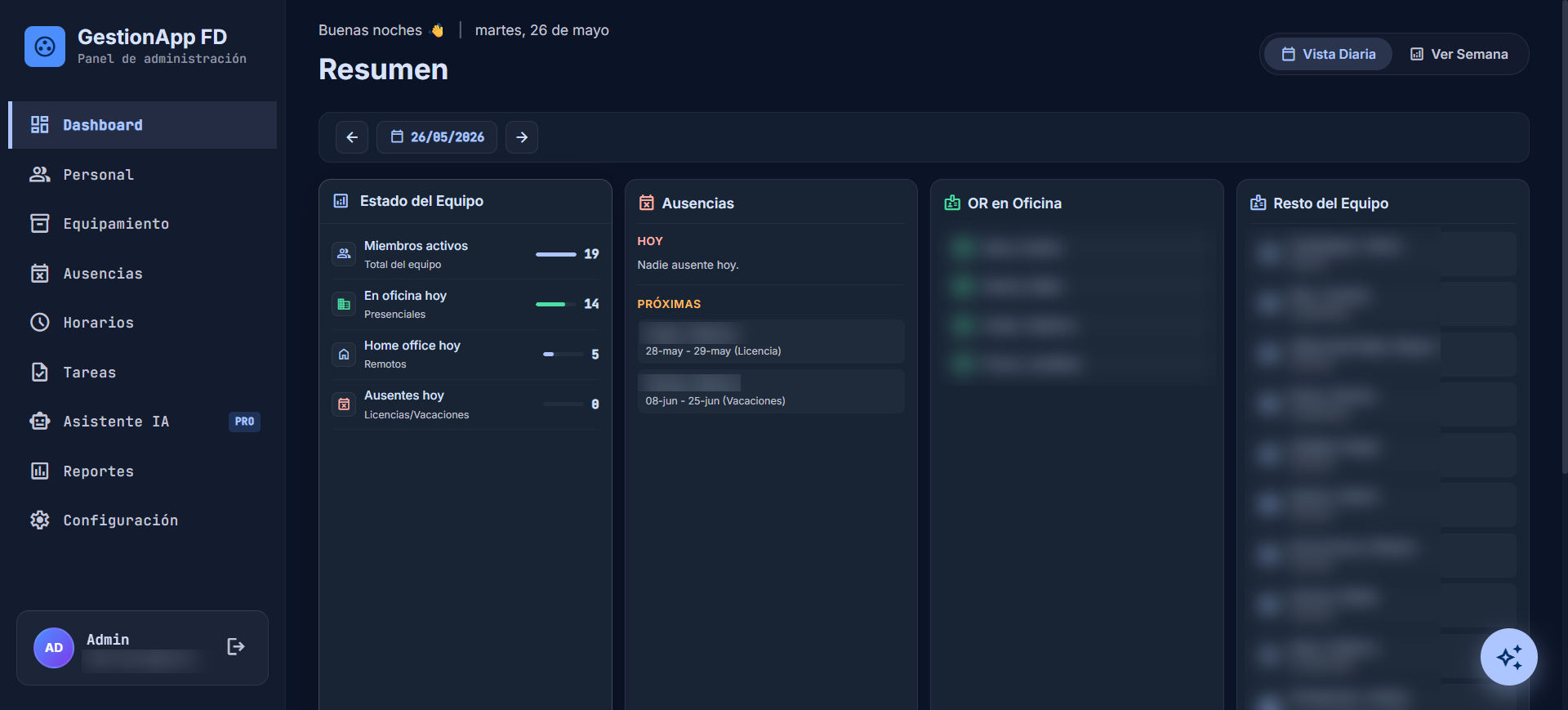Open the floating sparkle AI assistant button
The height and width of the screenshot is (710, 1568).
[x=1508, y=657]
